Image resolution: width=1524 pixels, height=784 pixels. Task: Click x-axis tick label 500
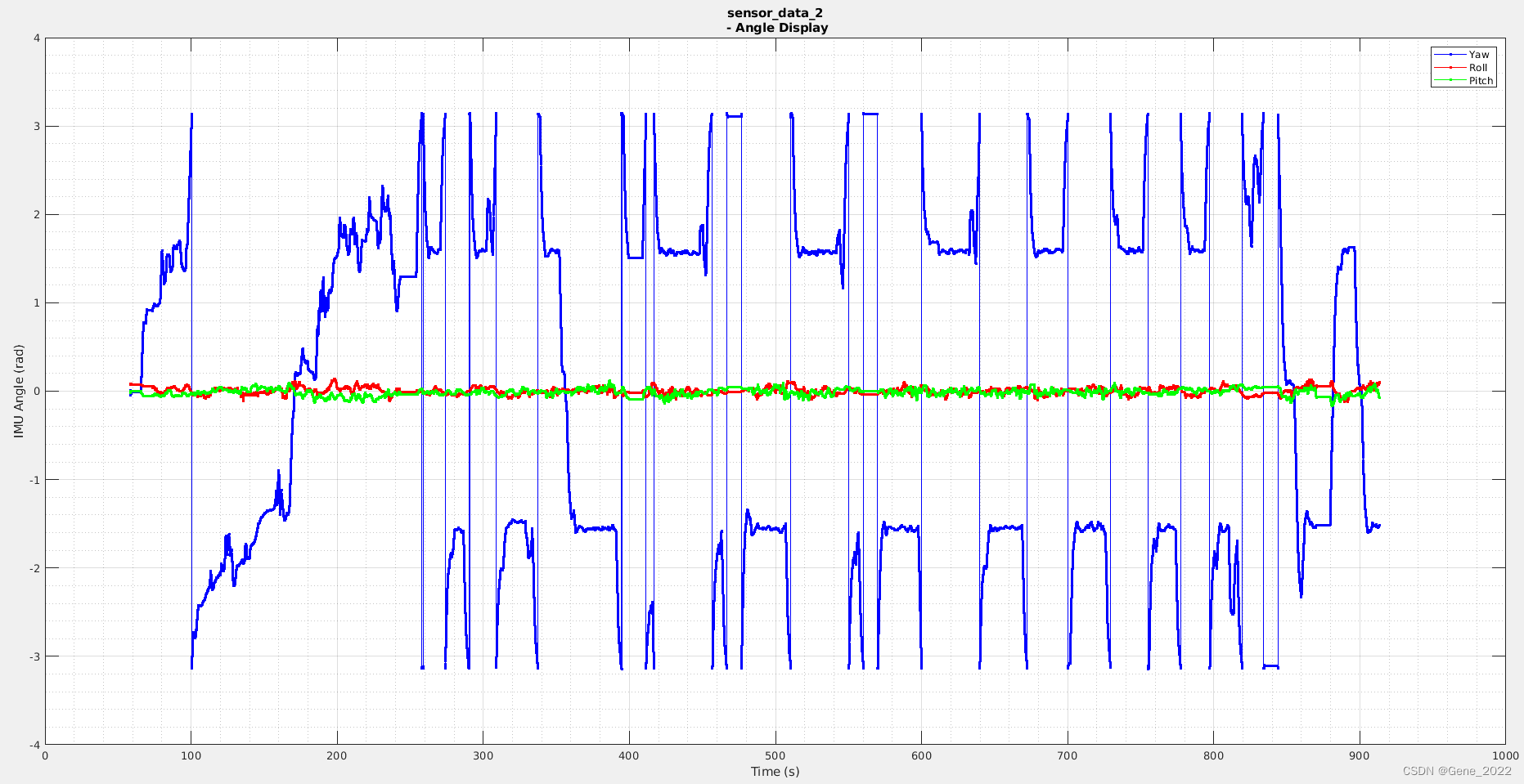pyautogui.click(x=775, y=756)
